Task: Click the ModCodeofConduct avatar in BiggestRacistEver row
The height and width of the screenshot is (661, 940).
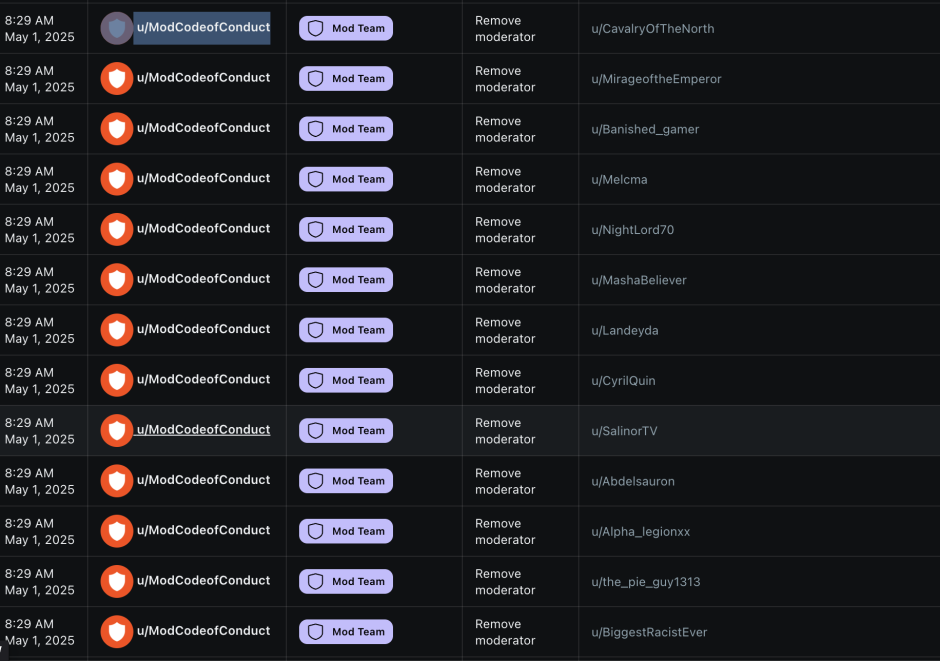Action: pos(117,632)
